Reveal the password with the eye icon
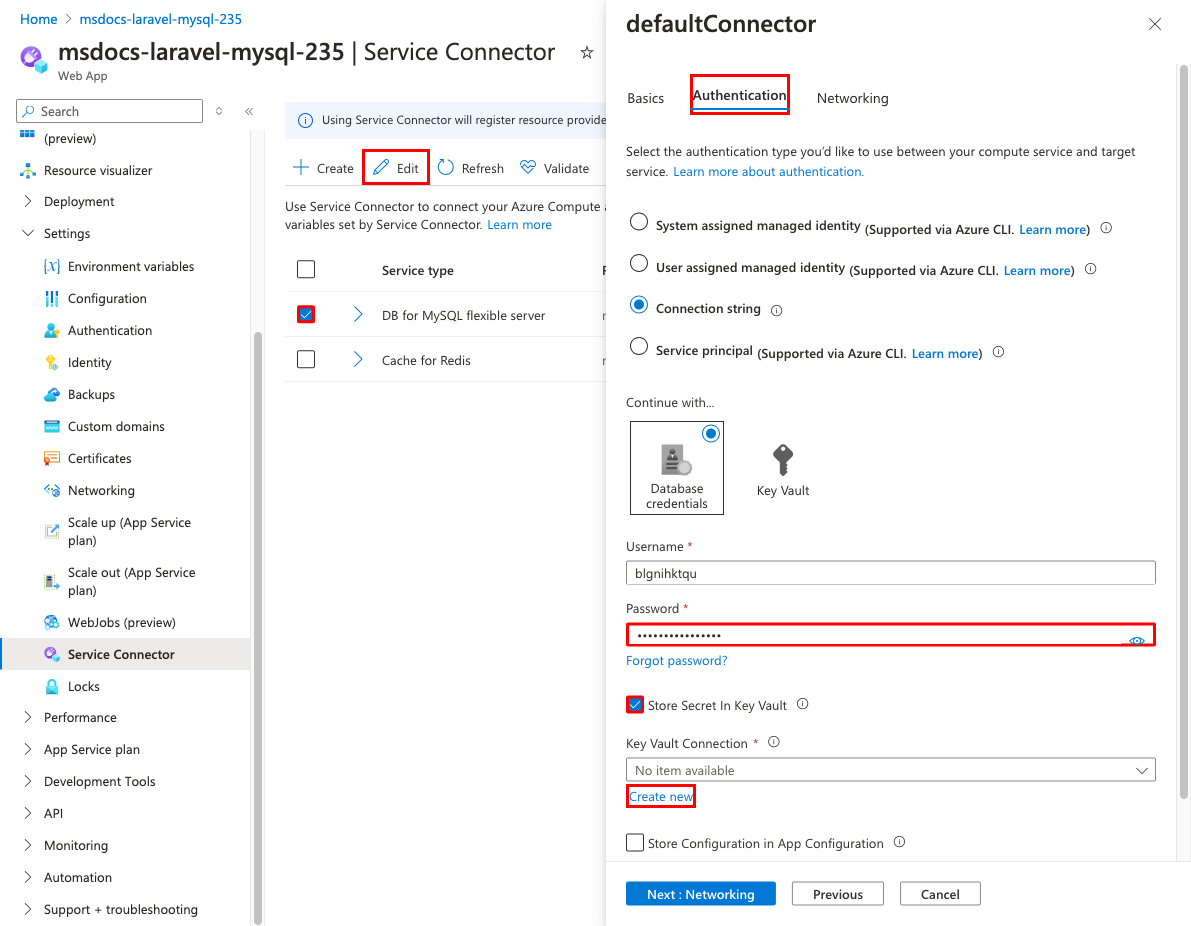 1136,641
